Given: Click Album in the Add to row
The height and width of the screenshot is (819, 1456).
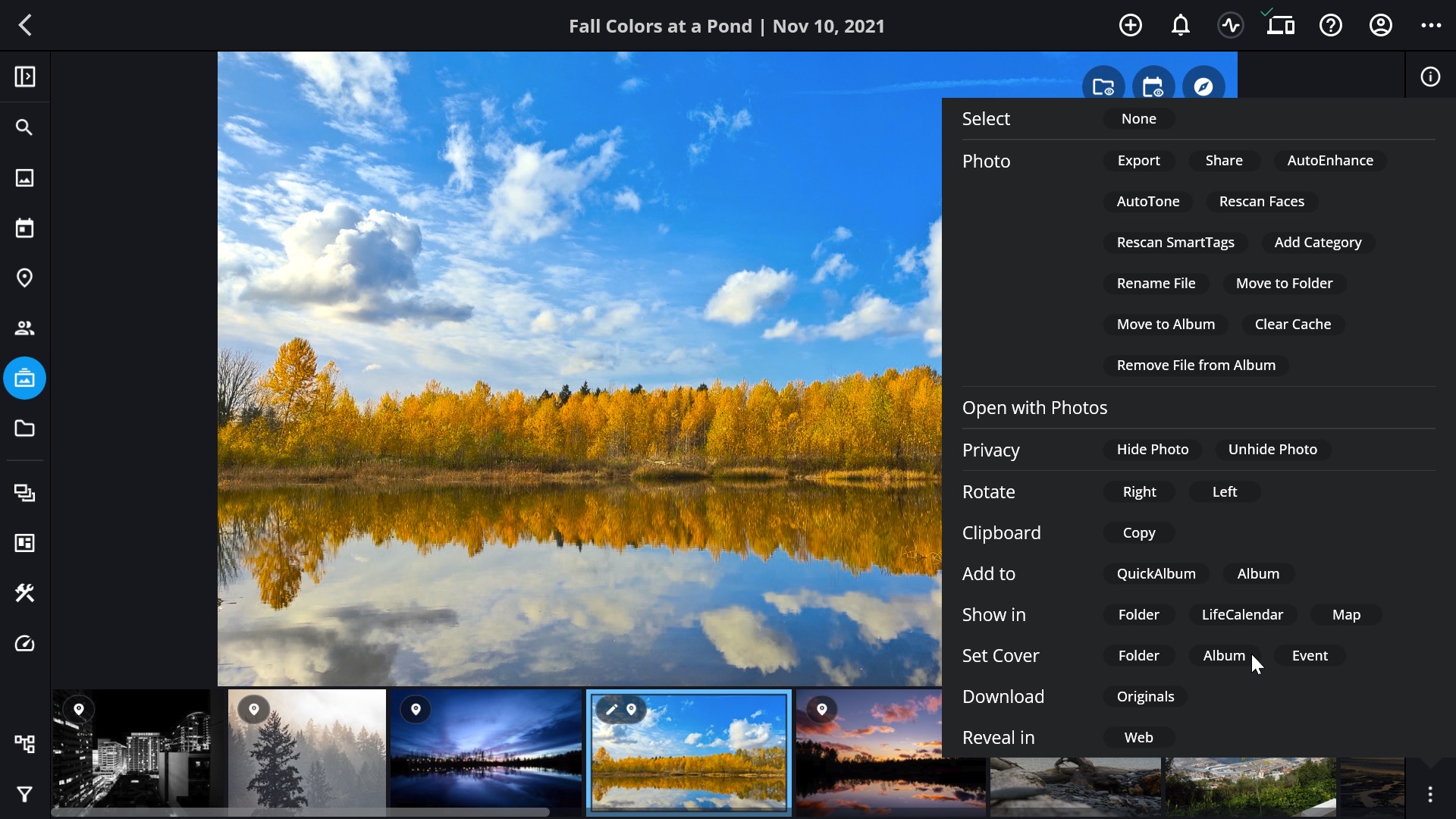Looking at the screenshot, I should pos(1258,574).
